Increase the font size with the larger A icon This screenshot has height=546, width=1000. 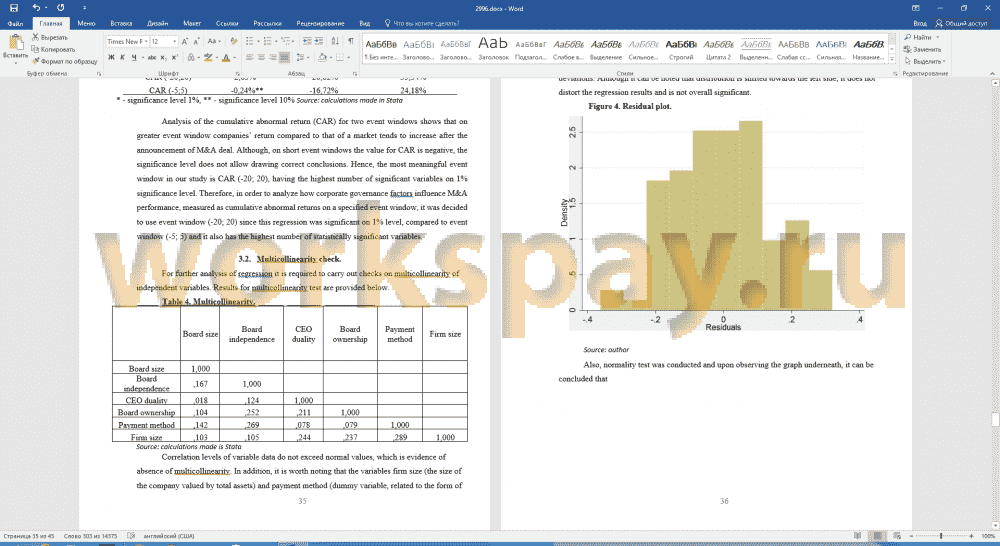(185, 41)
